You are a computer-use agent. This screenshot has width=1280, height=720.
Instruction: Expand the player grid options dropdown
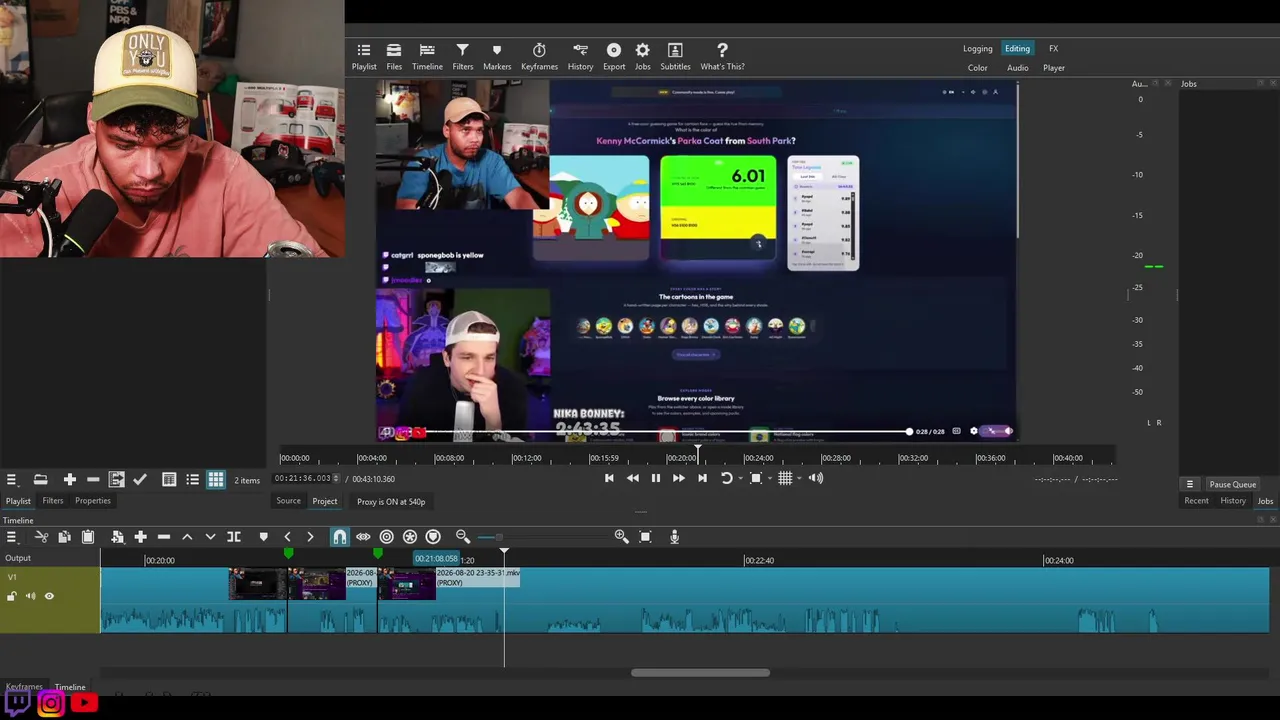pyautogui.click(x=798, y=478)
